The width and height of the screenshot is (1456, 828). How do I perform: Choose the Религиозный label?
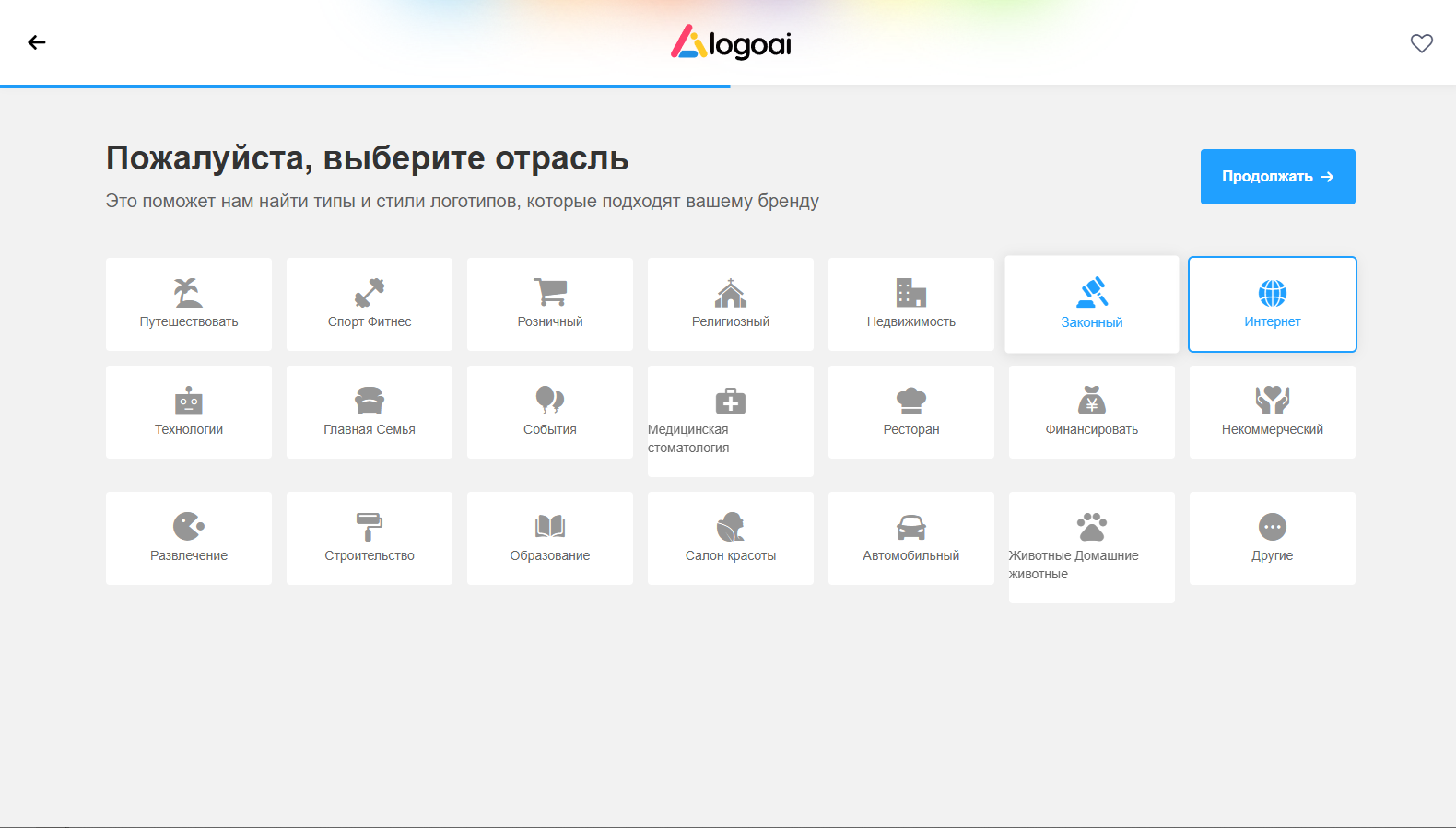coord(731,321)
